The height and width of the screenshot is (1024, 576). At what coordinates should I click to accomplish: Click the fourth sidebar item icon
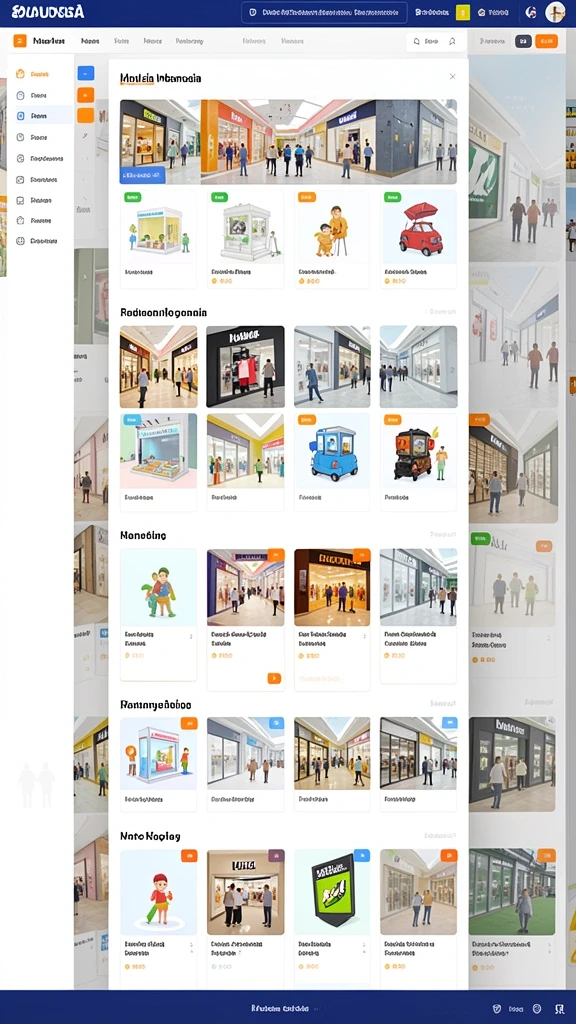[20, 137]
